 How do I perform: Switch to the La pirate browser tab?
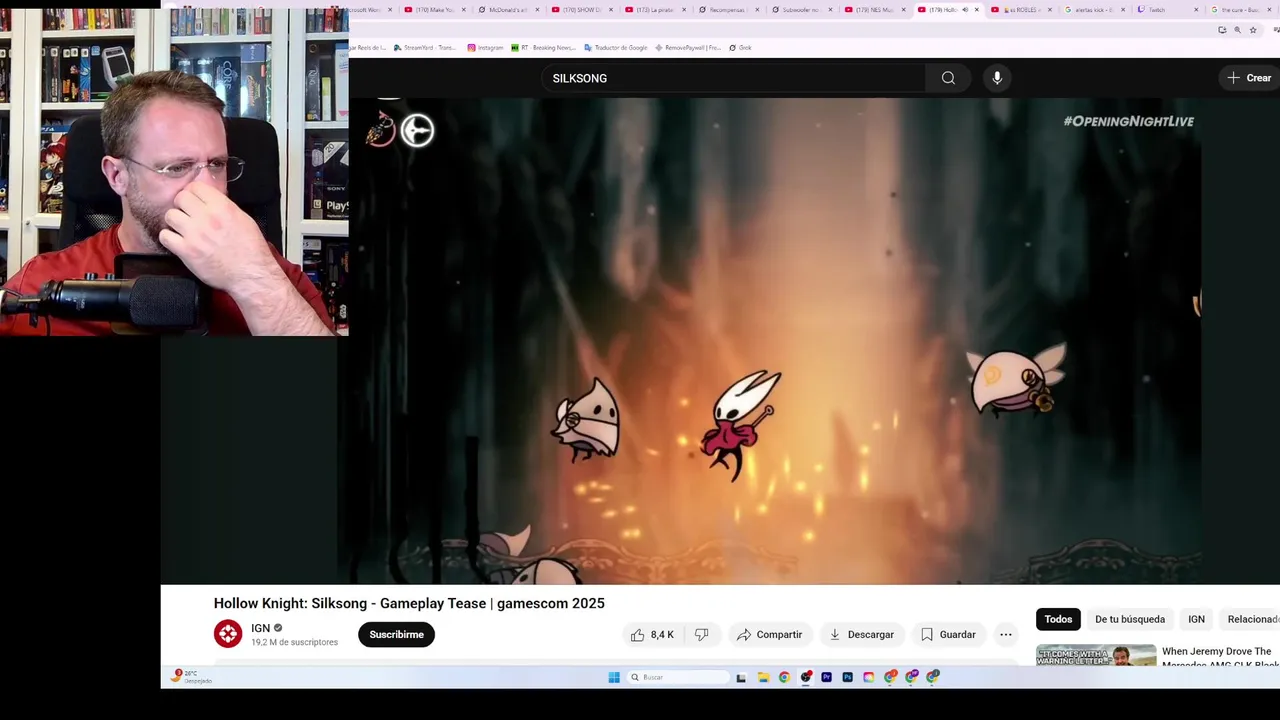click(655, 10)
